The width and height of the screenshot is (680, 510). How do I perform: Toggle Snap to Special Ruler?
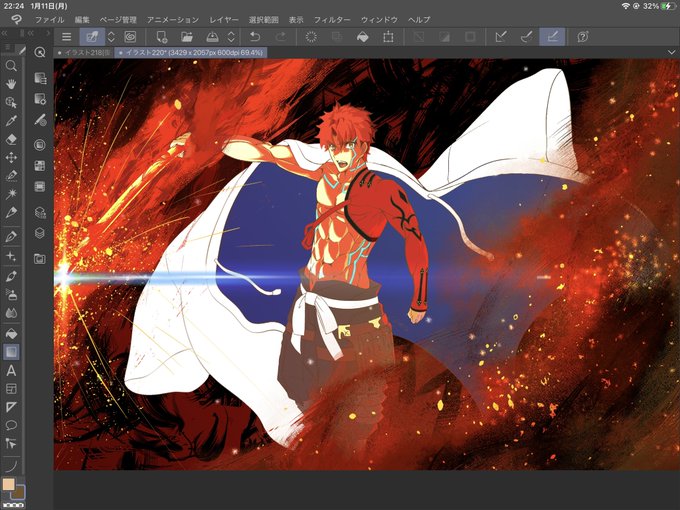click(526, 37)
